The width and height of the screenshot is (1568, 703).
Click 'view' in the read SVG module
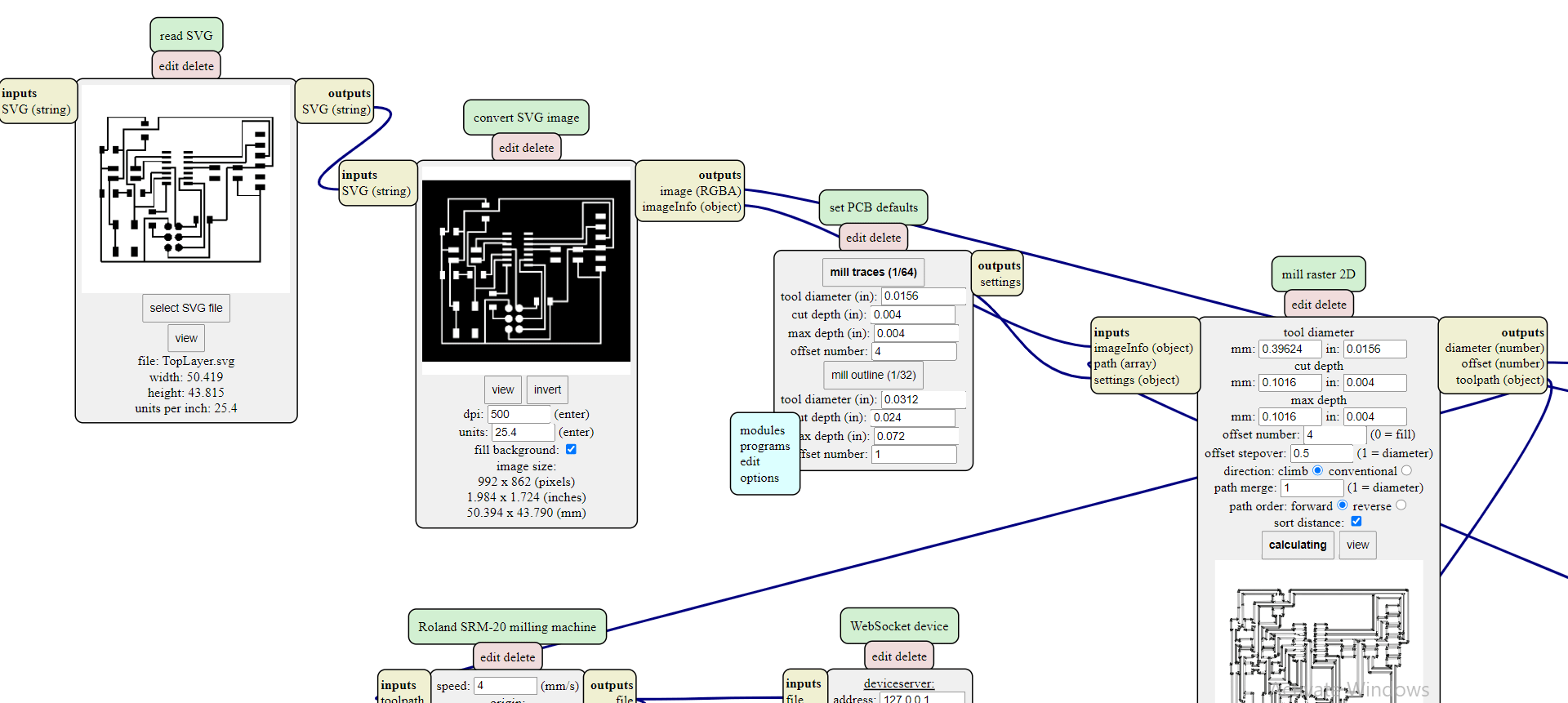[186, 338]
